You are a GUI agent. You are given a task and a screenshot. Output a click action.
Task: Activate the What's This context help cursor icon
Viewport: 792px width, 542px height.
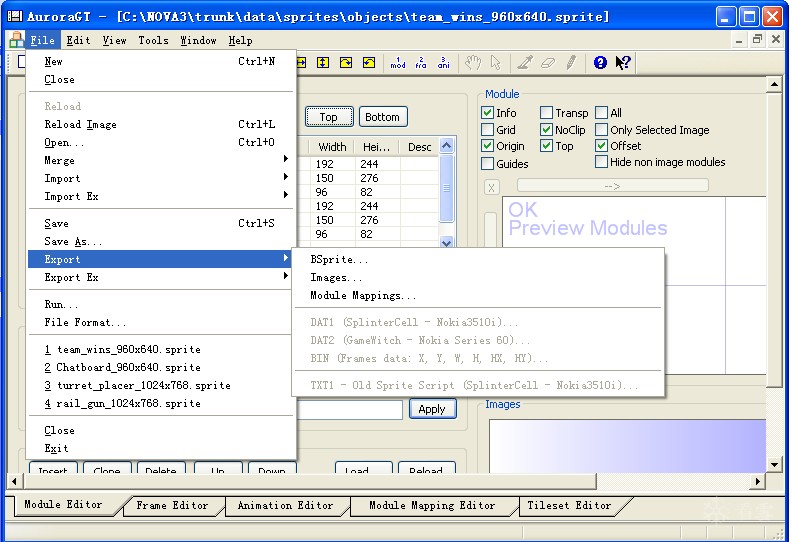[x=623, y=63]
